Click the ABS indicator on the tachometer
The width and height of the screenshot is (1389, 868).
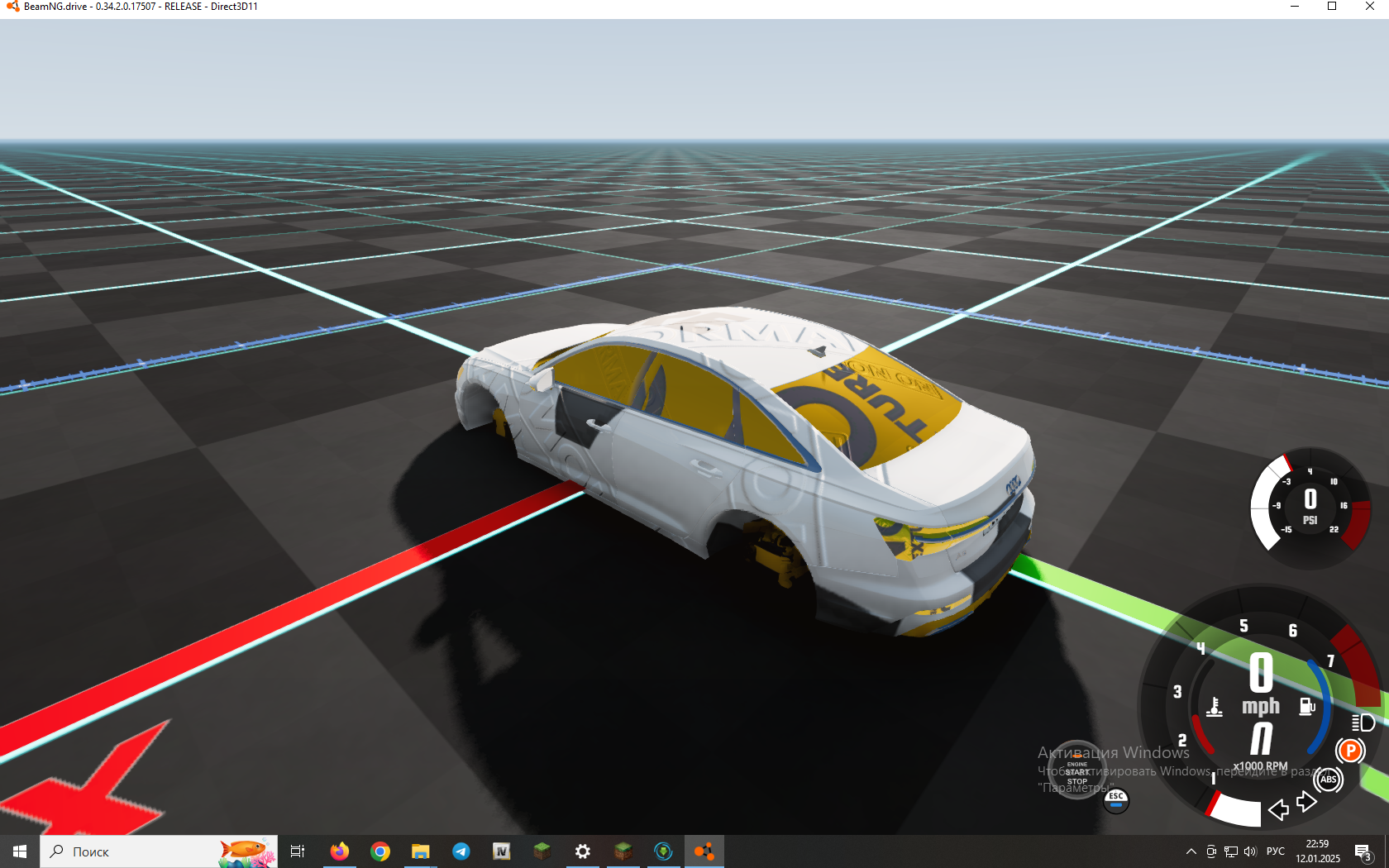(1329, 779)
